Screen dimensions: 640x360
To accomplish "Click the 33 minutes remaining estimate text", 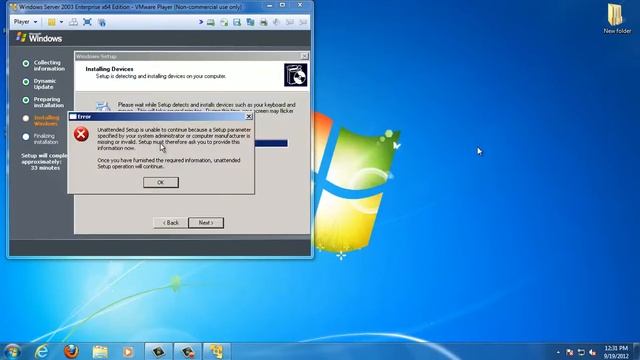I will coord(45,168).
